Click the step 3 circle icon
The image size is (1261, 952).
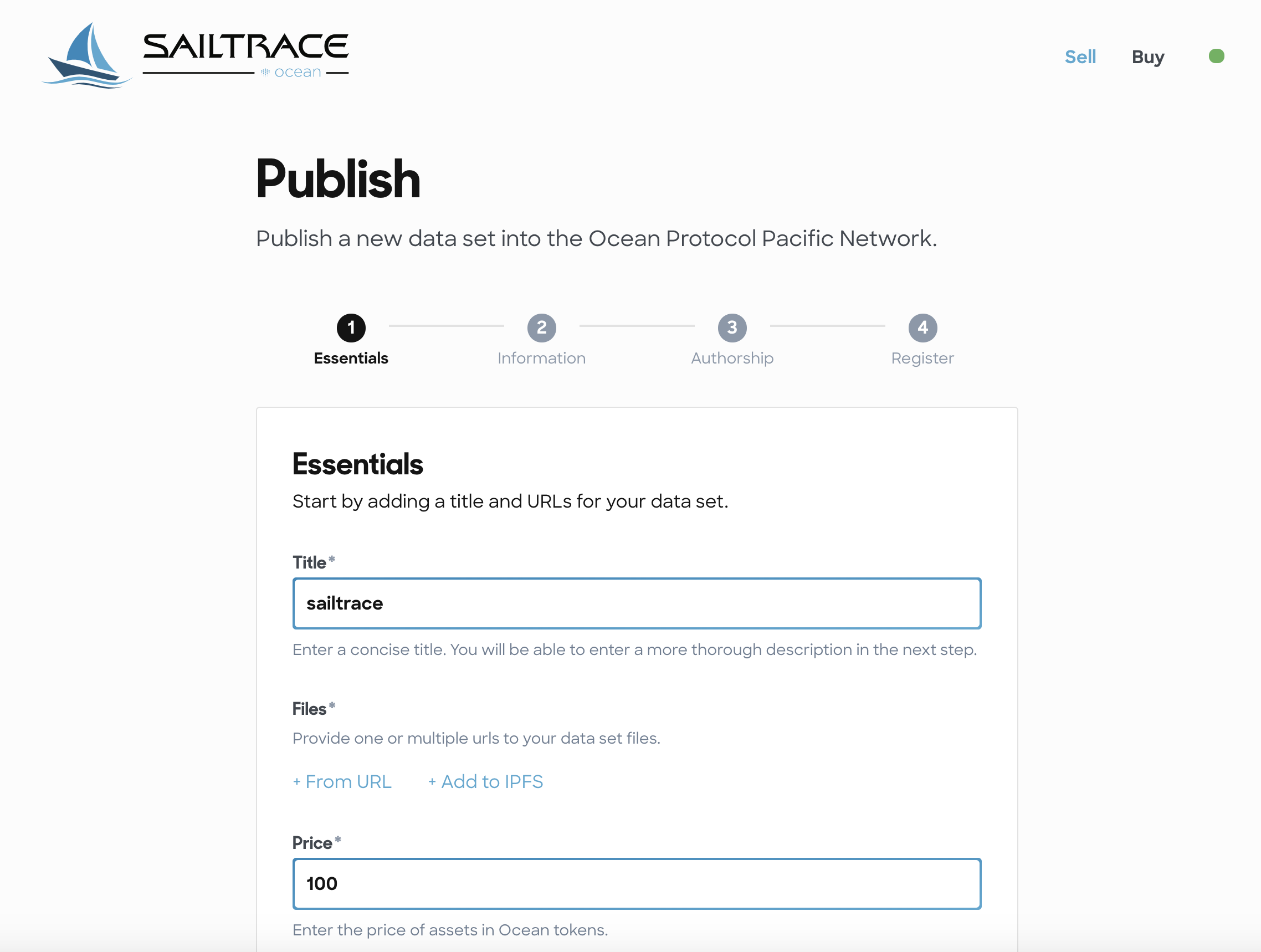tap(731, 328)
